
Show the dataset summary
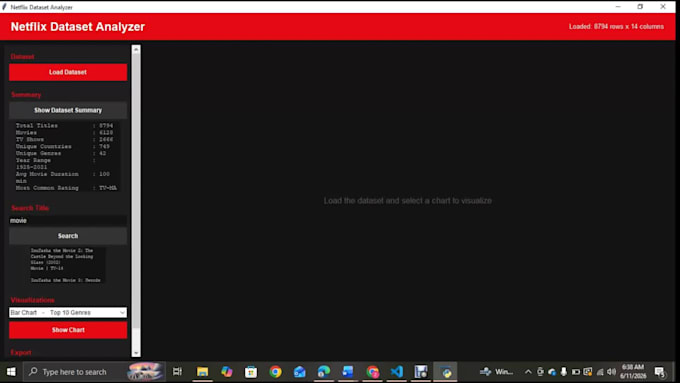click(68, 110)
